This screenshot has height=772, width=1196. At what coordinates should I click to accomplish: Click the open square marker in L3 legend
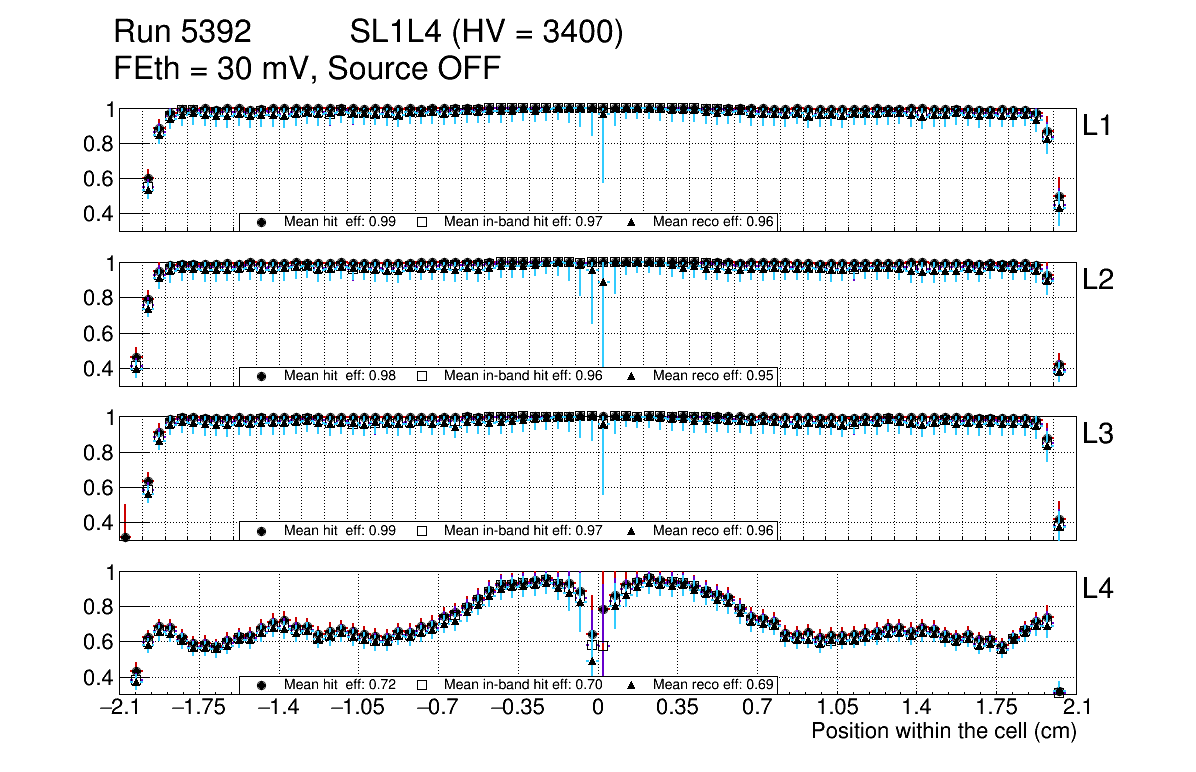point(422,531)
